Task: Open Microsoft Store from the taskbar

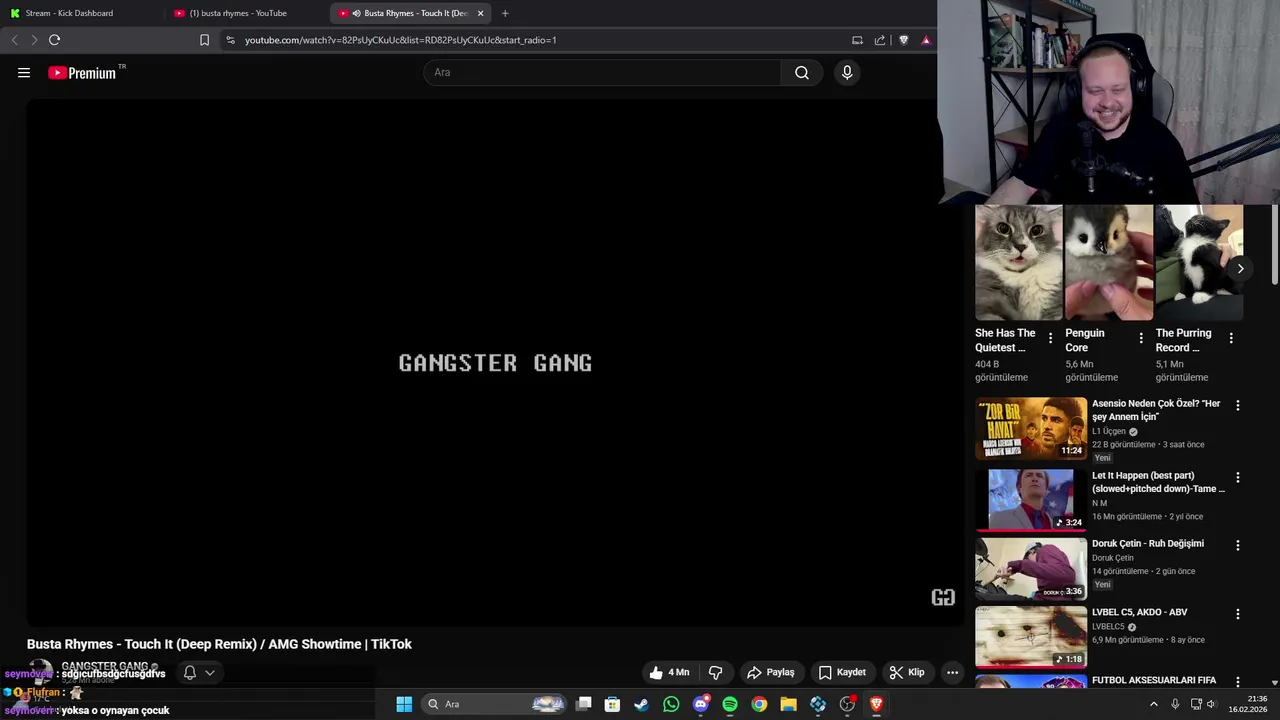Action: click(x=612, y=704)
